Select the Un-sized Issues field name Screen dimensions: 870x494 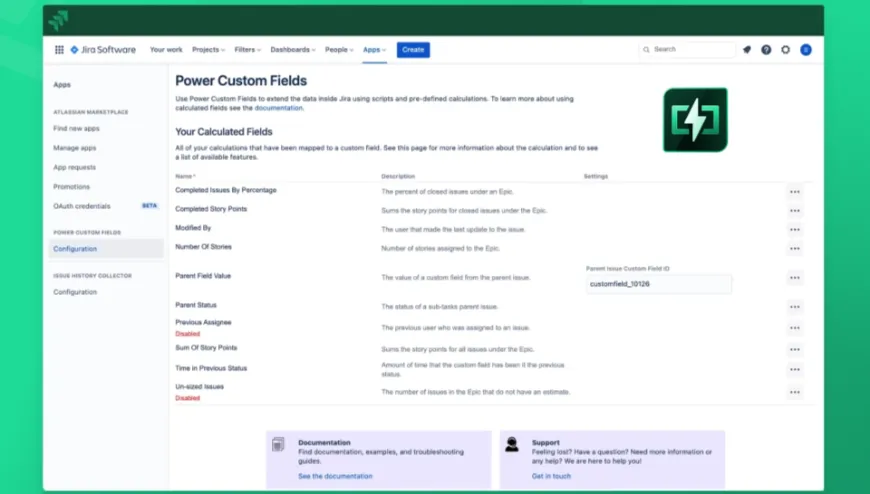coord(199,386)
